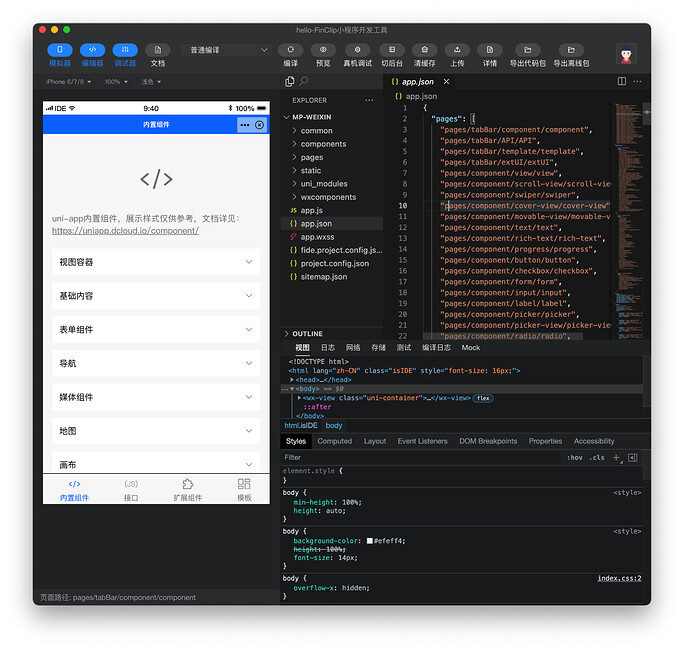Select the 接口 tab bar item

point(131,490)
